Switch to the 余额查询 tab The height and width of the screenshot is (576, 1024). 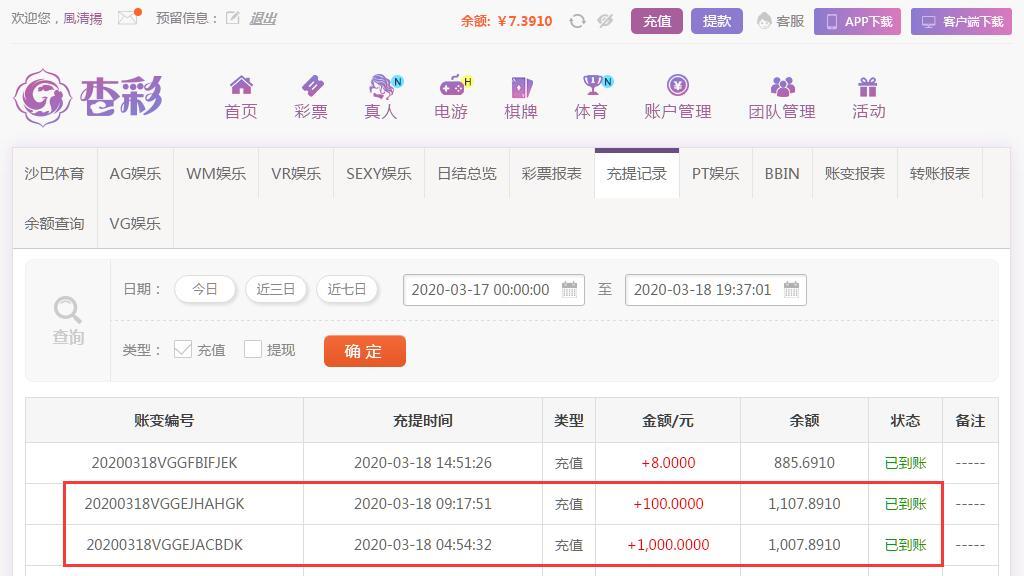(55, 223)
